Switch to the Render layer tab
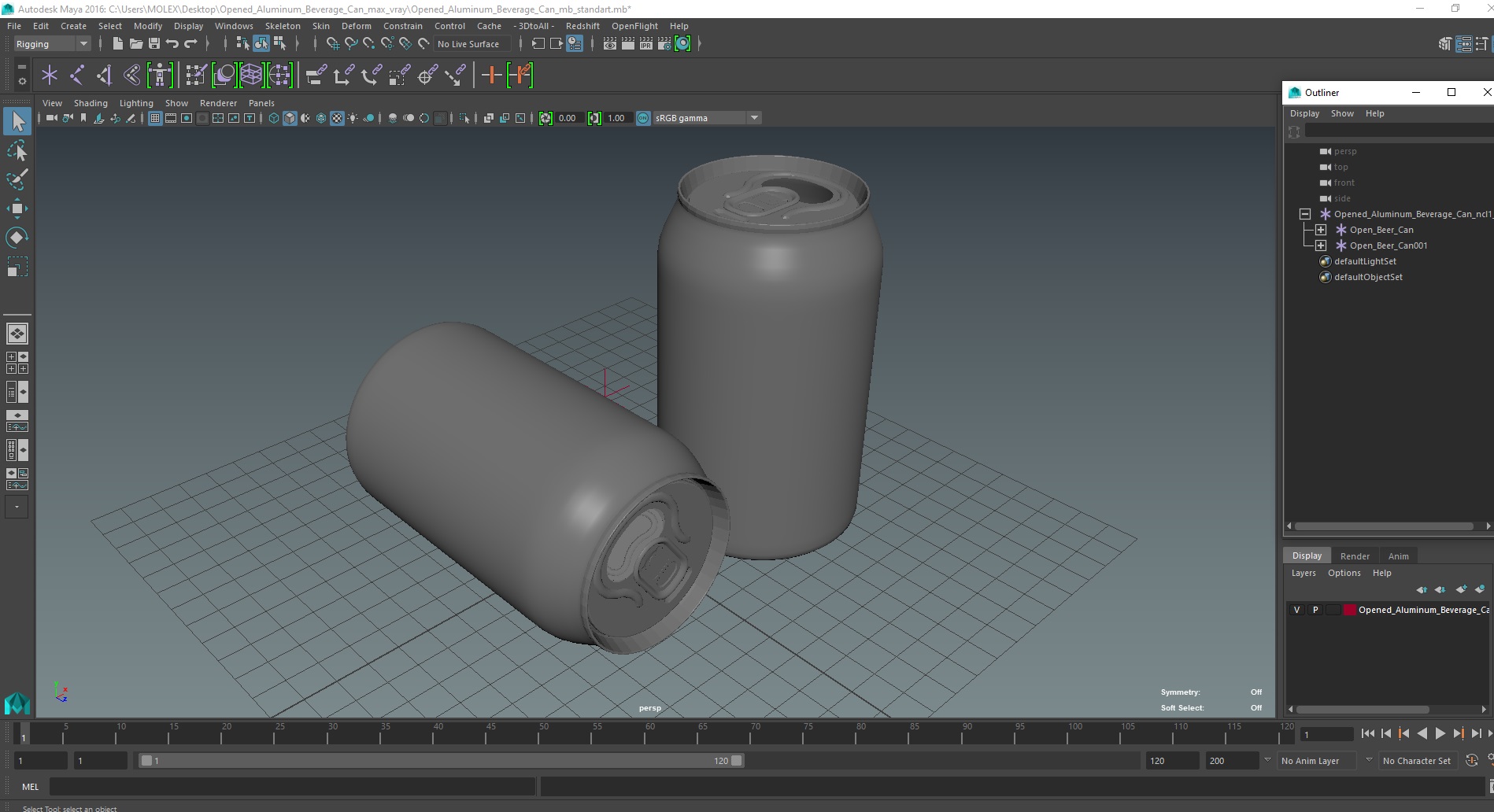1494x812 pixels. coord(1355,556)
